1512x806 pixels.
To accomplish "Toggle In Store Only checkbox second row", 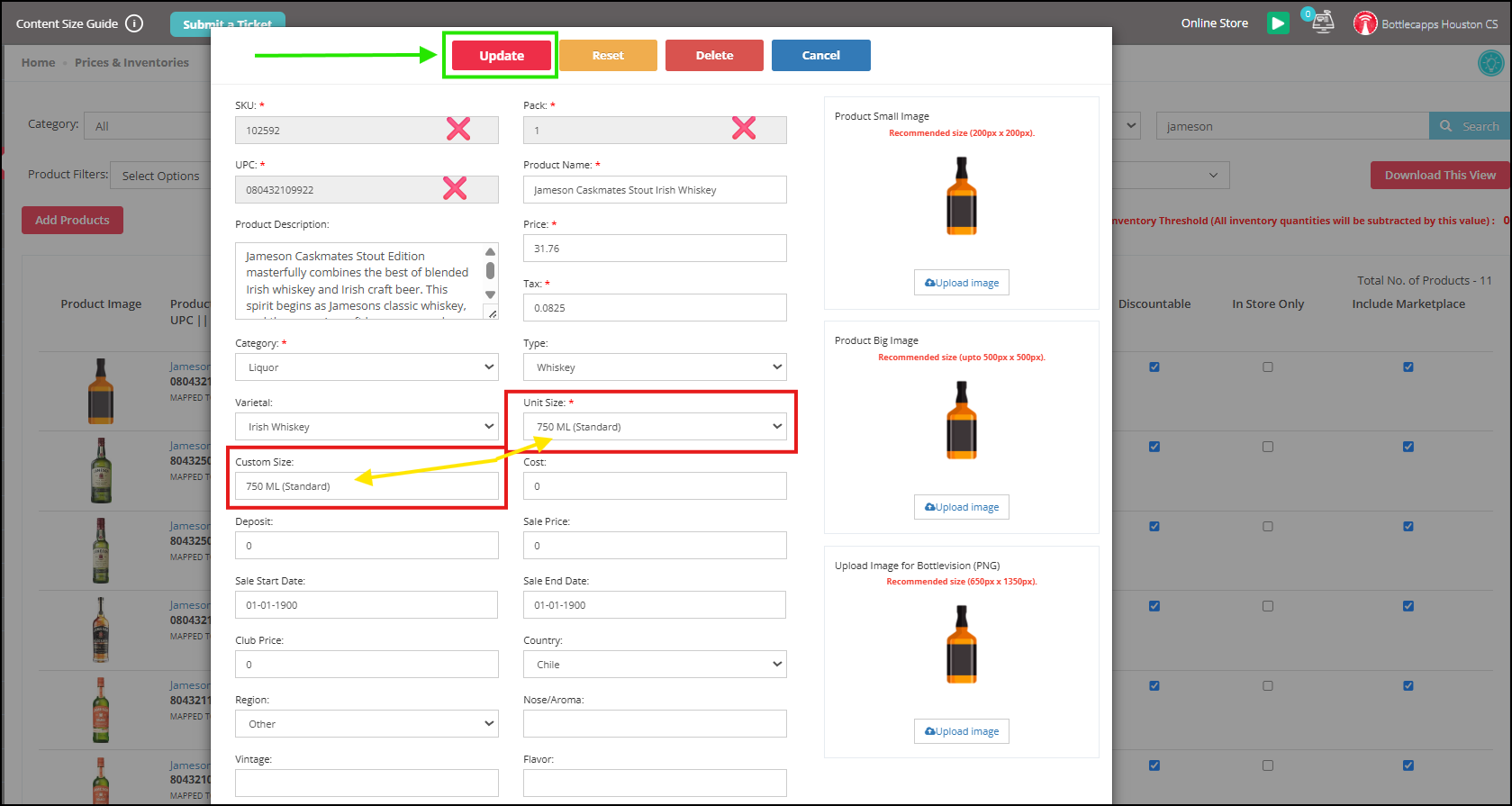I will pos(1268,447).
